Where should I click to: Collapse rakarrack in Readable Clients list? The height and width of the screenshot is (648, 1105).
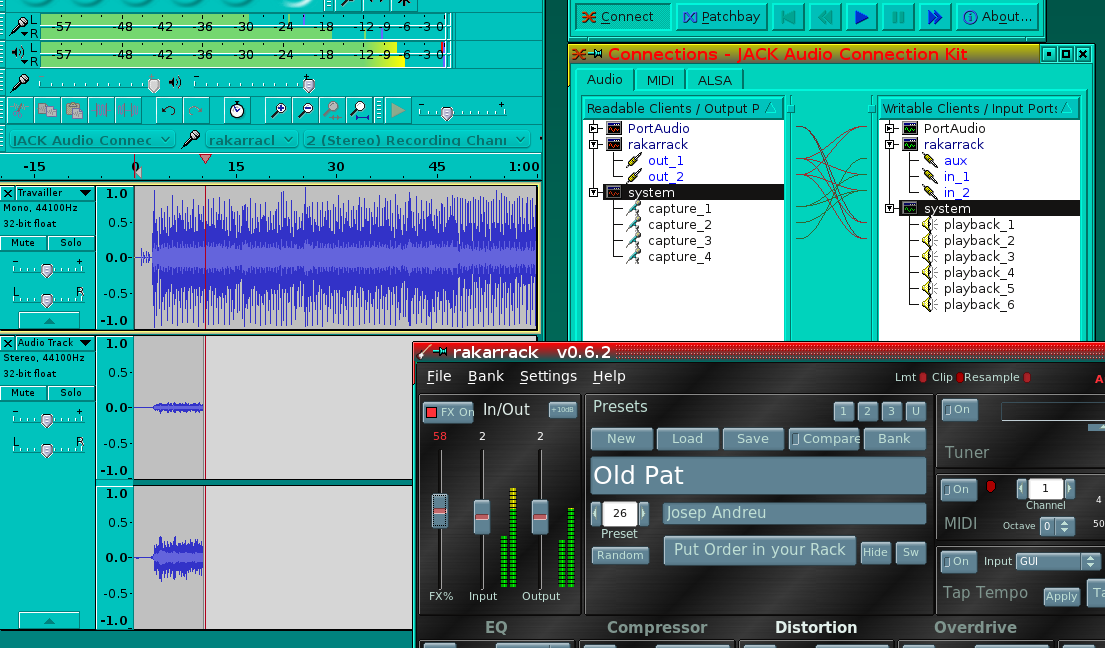click(x=594, y=144)
